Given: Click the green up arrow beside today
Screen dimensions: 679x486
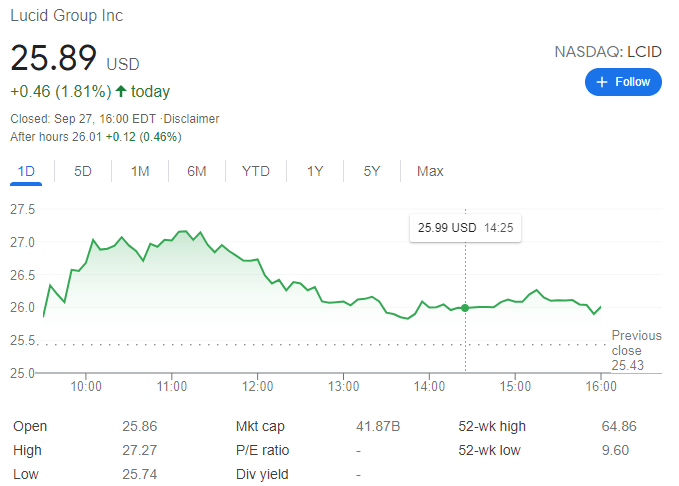Looking at the screenshot, I should click(x=121, y=92).
